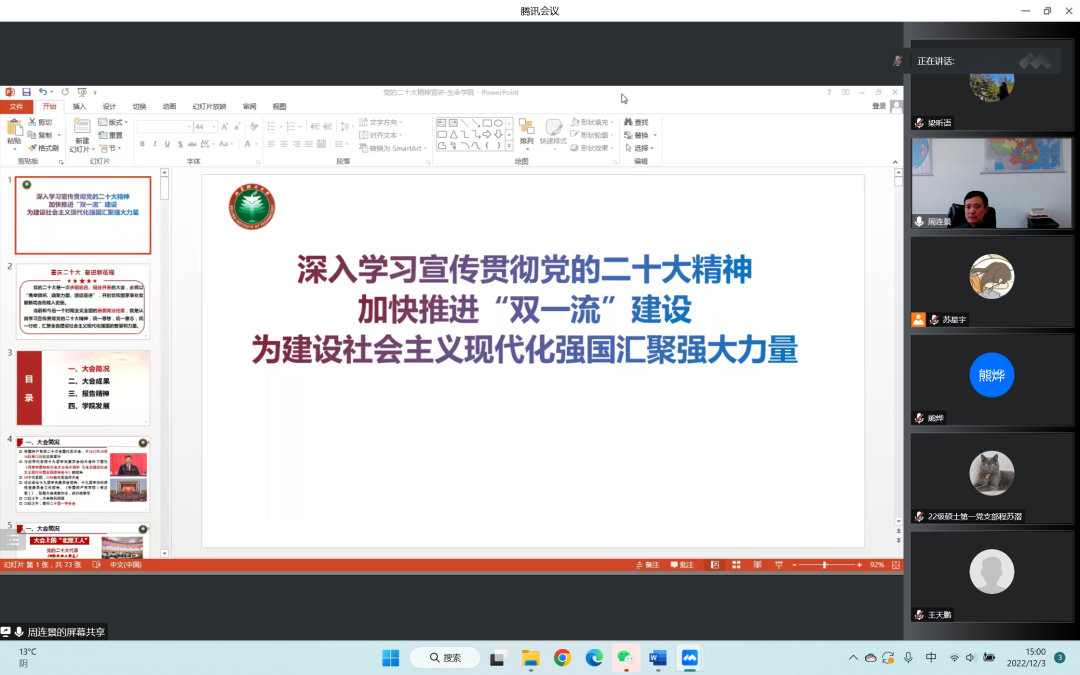Image resolution: width=1080 pixels, height=675 pixels.
Task: Switch to the 幻灯片放映 tab
Action: pyautogui.click(x=209, y=106)
